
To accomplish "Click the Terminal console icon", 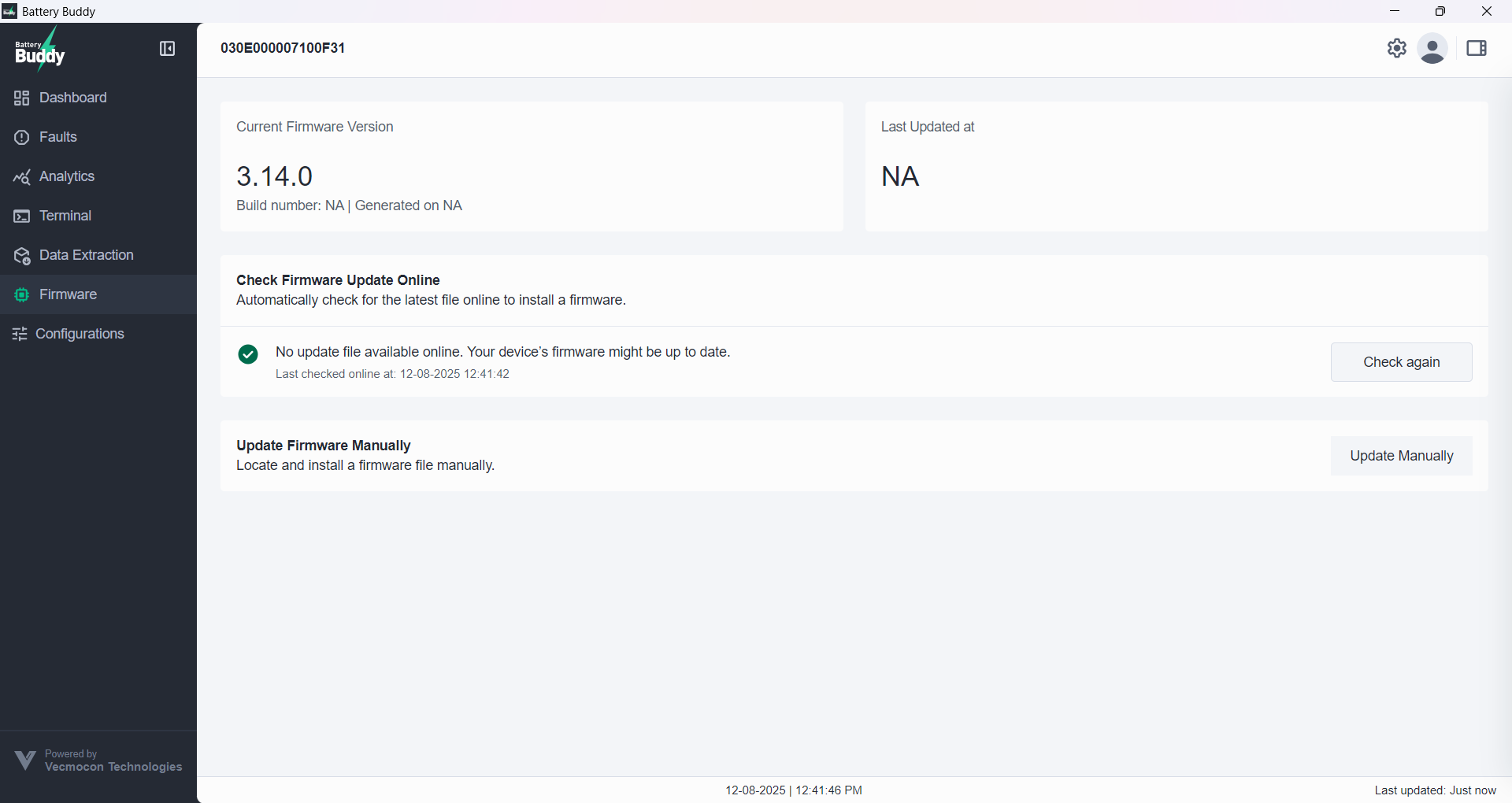I will 21,216.
